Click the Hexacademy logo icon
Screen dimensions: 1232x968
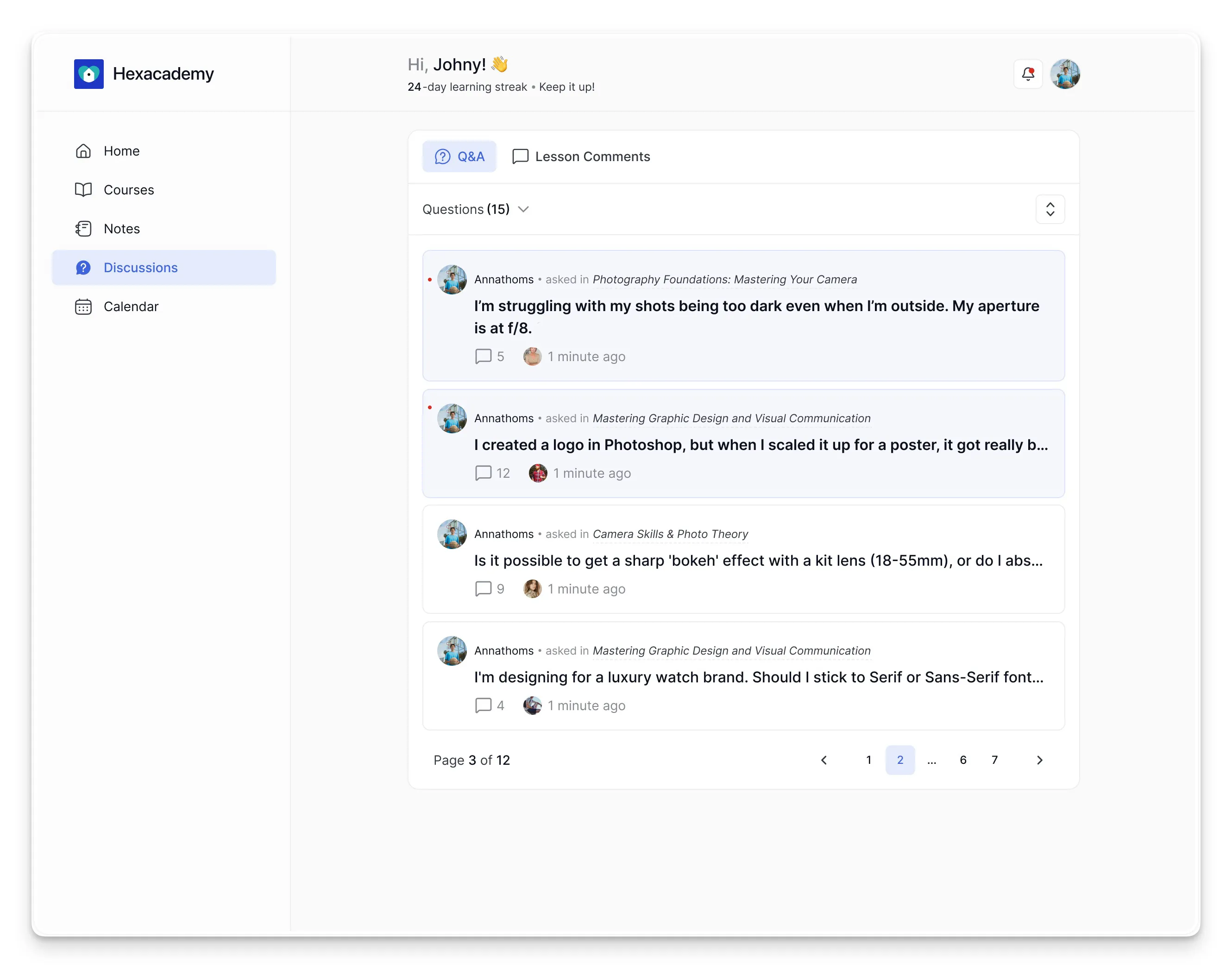pos(88,74)
